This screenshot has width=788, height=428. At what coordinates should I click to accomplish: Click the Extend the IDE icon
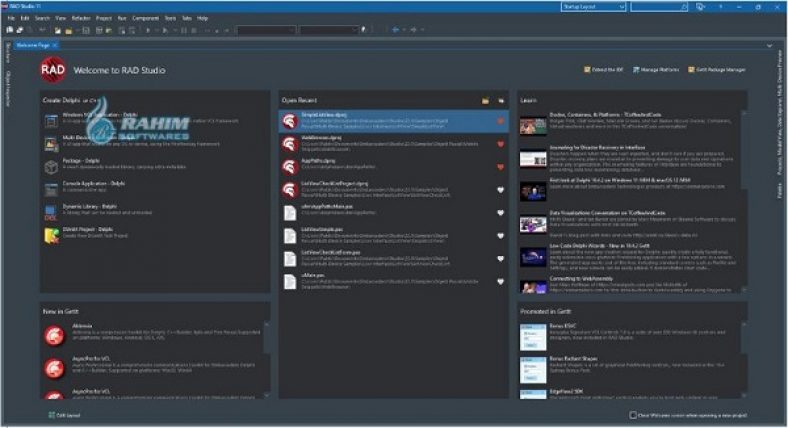[587, 70]
